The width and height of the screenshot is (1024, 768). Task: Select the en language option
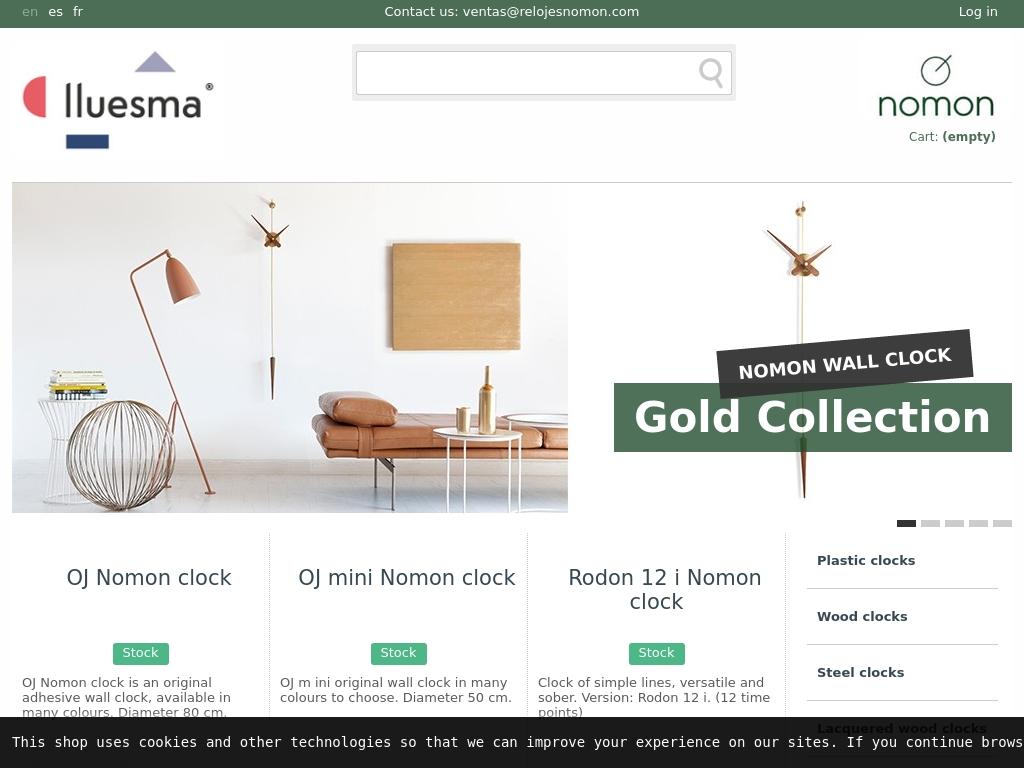tap(30, 12)
